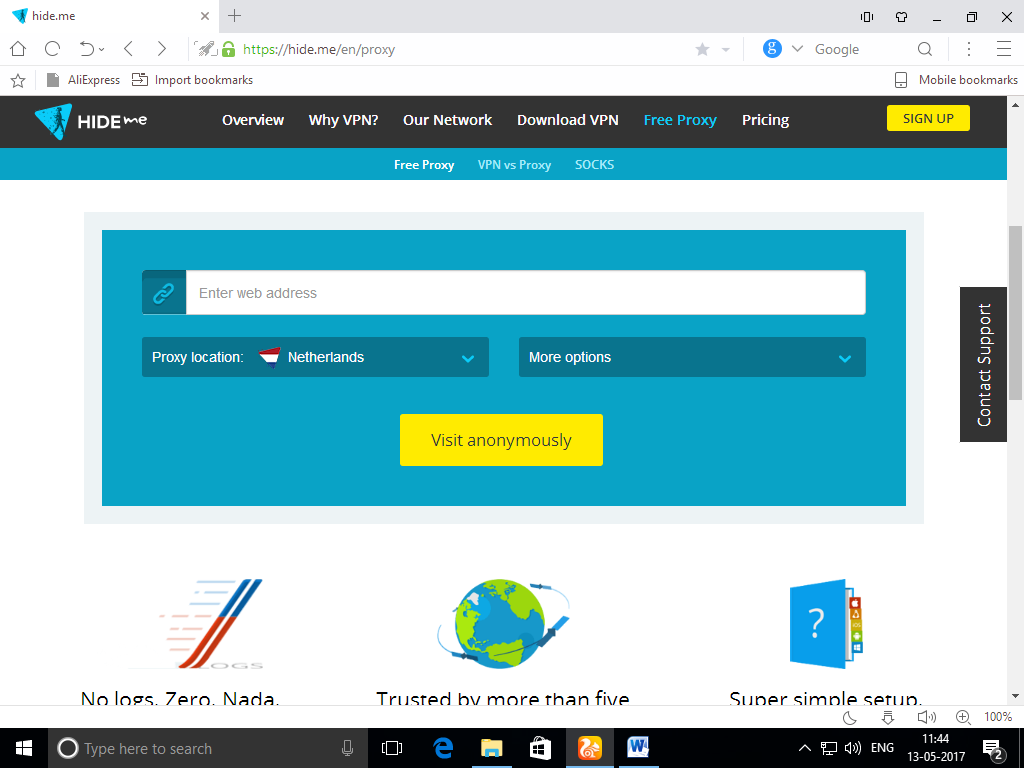Click the 100% zoom level
The width and height of the screenshot is (1024, 768).
click(x=997, y=717)
